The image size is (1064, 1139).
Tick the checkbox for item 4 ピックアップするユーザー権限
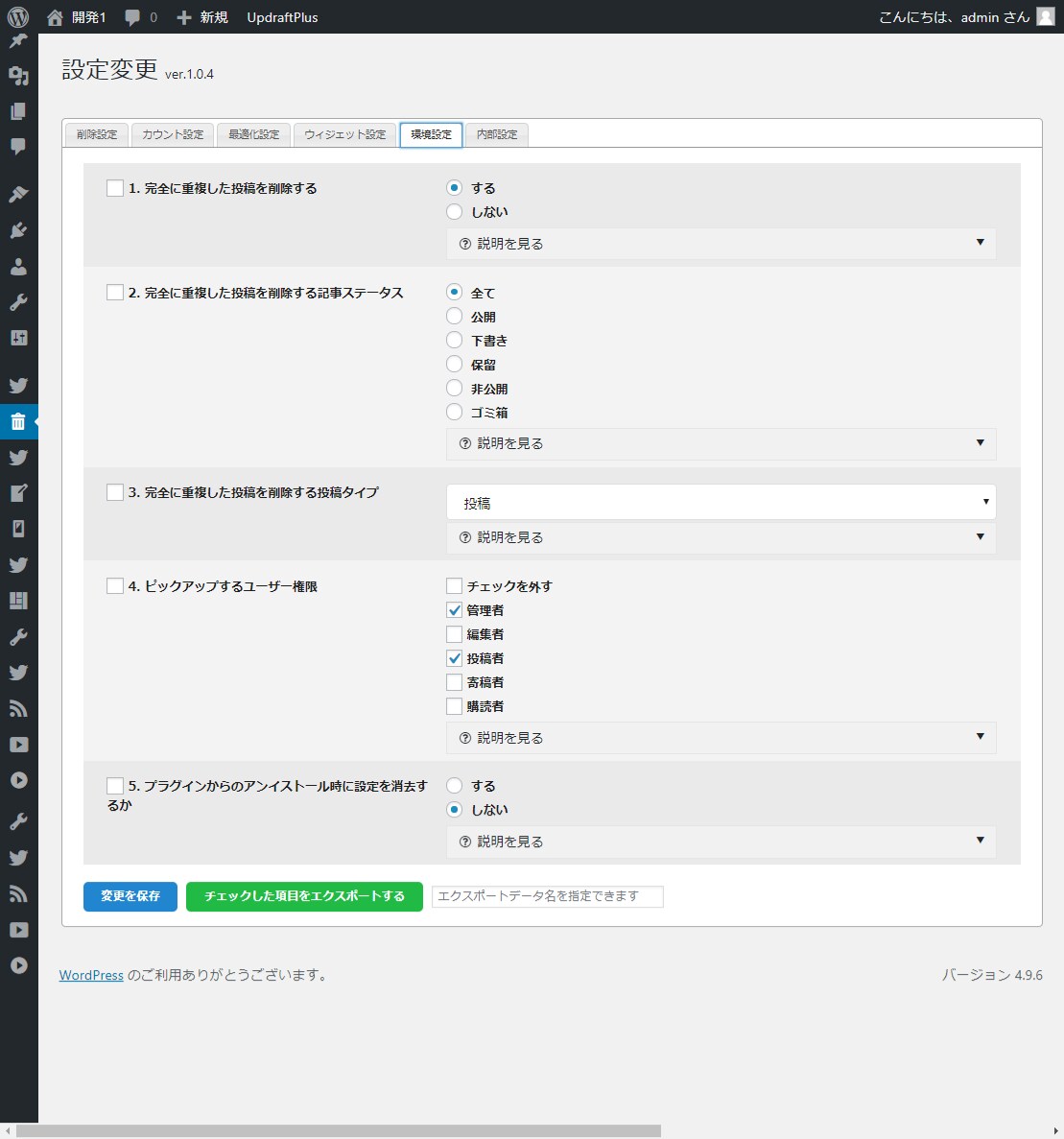(x=115, y=585)
